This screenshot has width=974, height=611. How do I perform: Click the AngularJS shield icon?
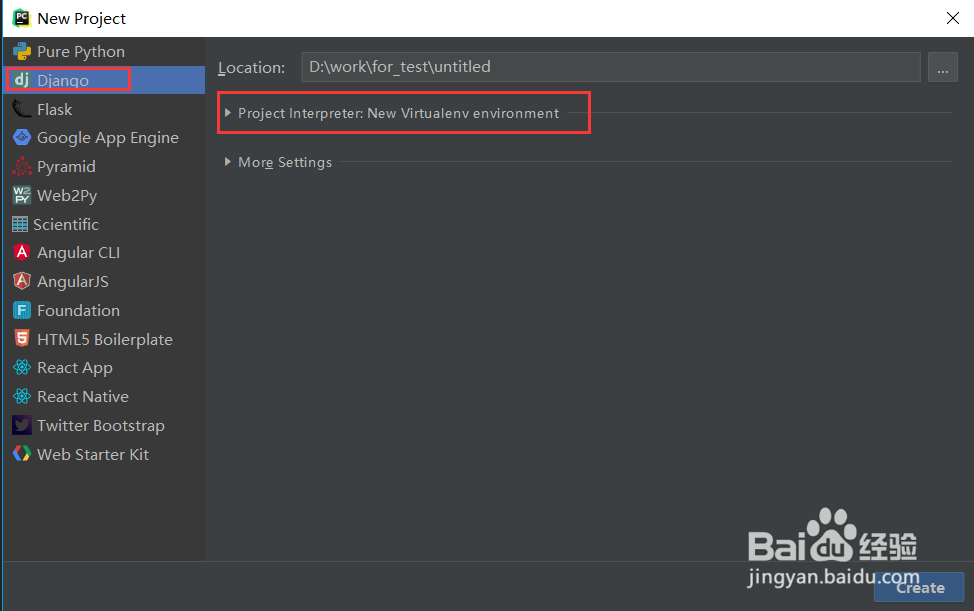coord(22,281)
